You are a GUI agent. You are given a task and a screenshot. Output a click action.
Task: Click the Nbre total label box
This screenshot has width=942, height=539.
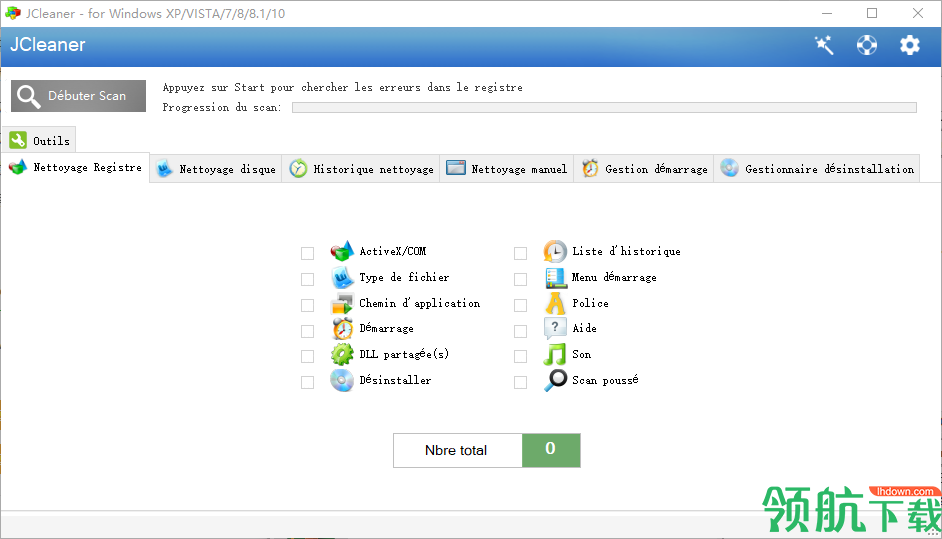click(458, 450)
